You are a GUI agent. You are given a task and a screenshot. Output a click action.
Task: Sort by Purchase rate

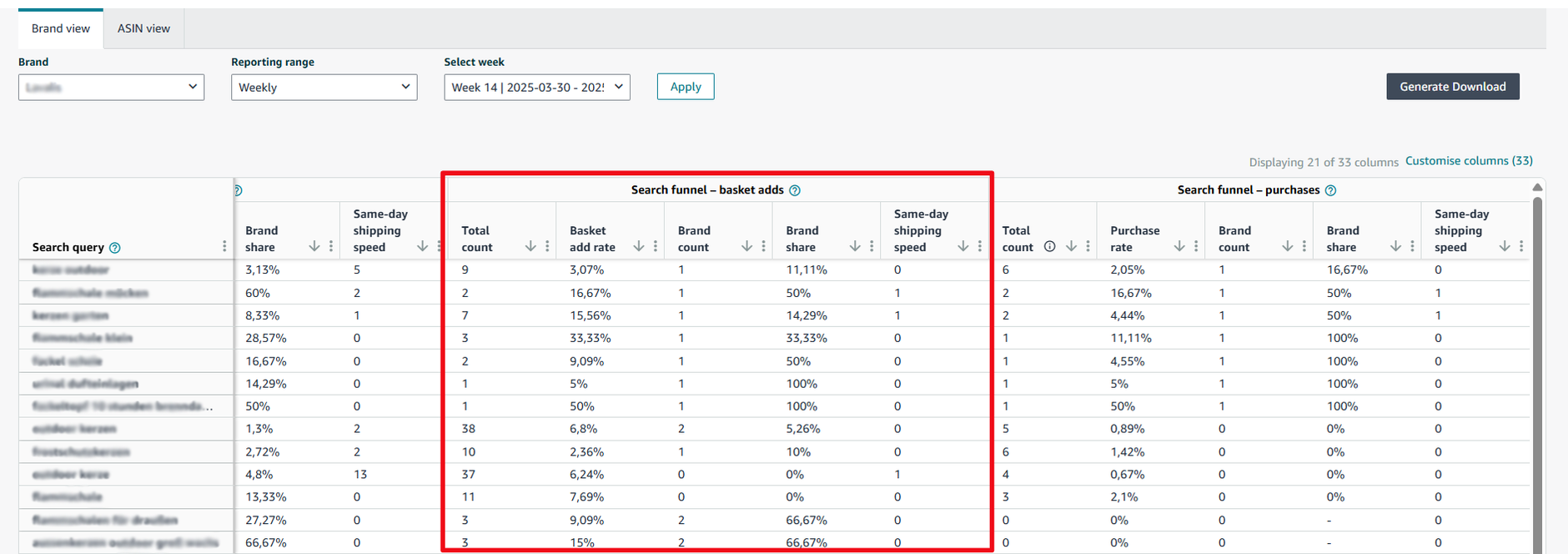click(x=1179, y=246)
